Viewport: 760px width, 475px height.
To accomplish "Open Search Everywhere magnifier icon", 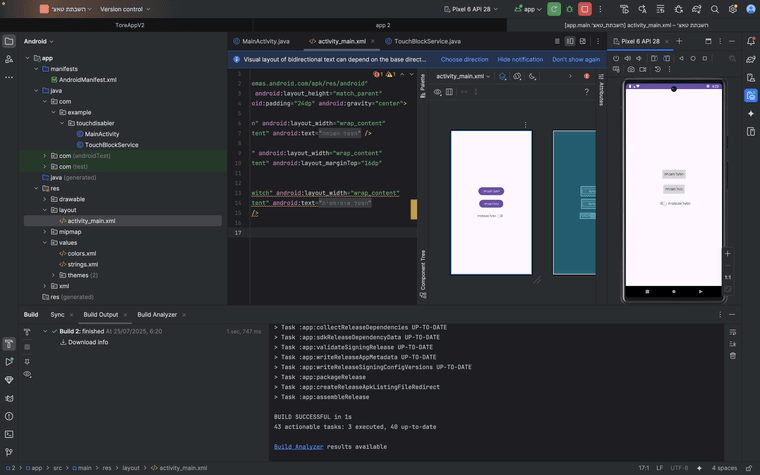I will [714, 9].
